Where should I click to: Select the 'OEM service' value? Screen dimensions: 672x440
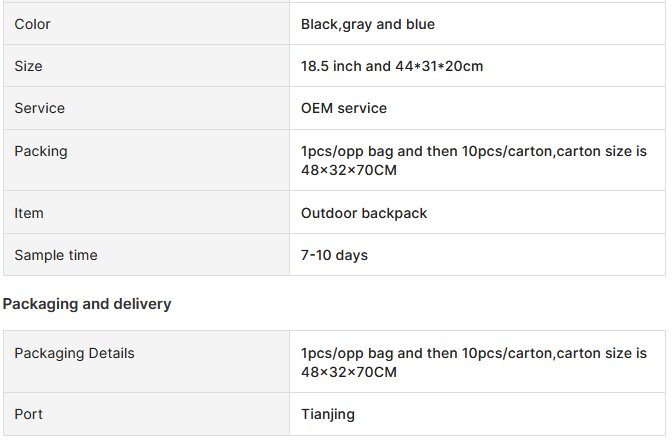(344, 108)
